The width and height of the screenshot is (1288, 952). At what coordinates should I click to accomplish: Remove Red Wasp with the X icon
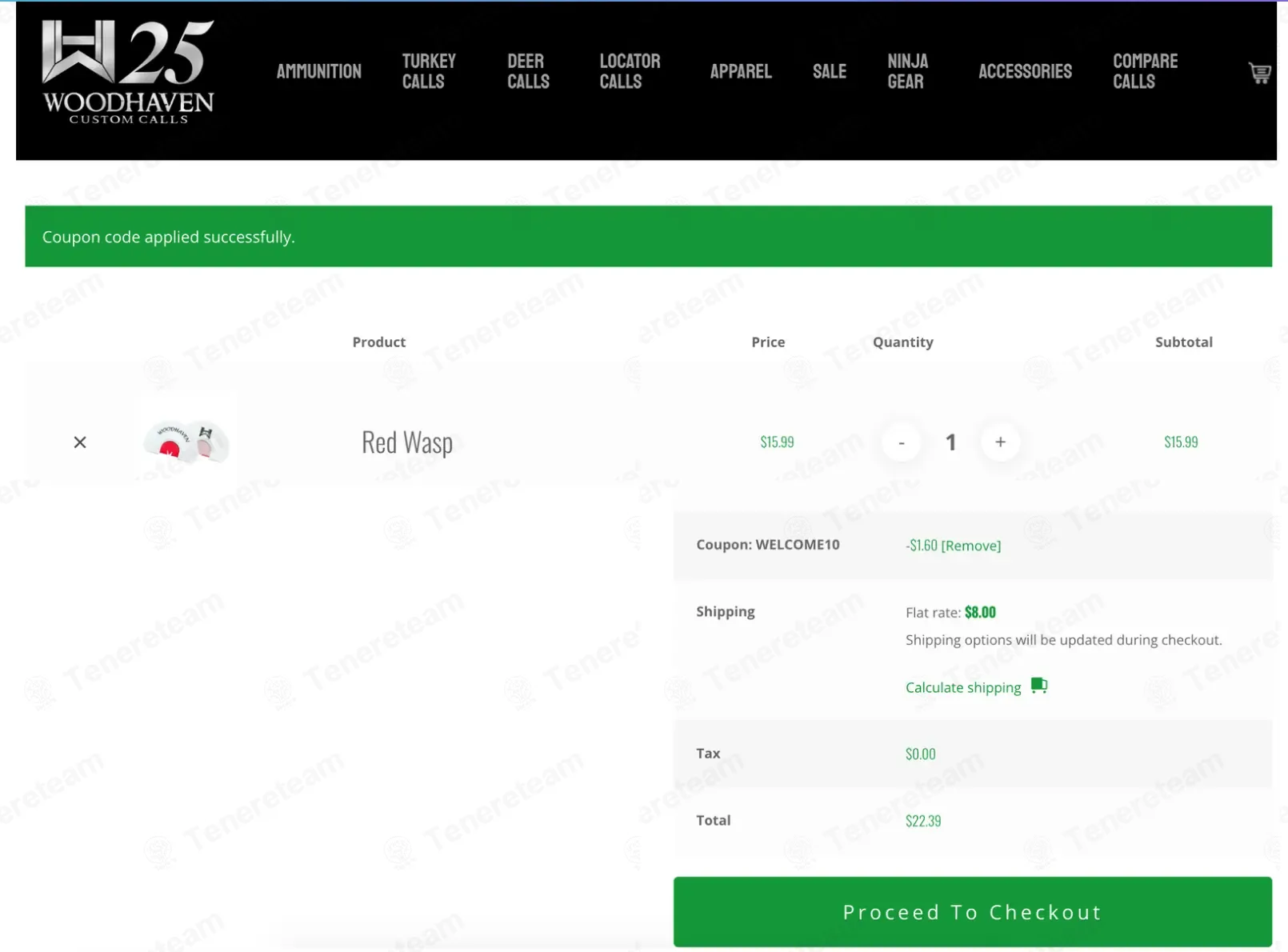pos(80,442)
